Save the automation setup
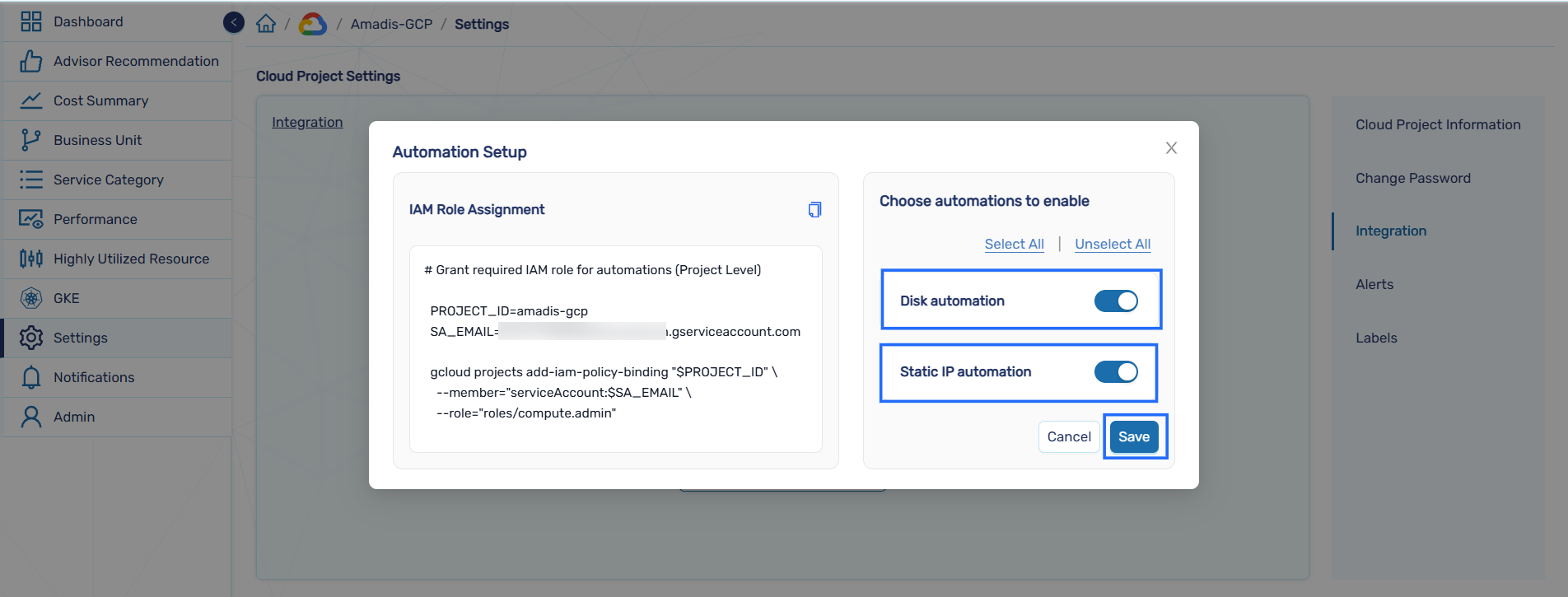This screenshot has height=597, width=1568. coord(1134,436)
